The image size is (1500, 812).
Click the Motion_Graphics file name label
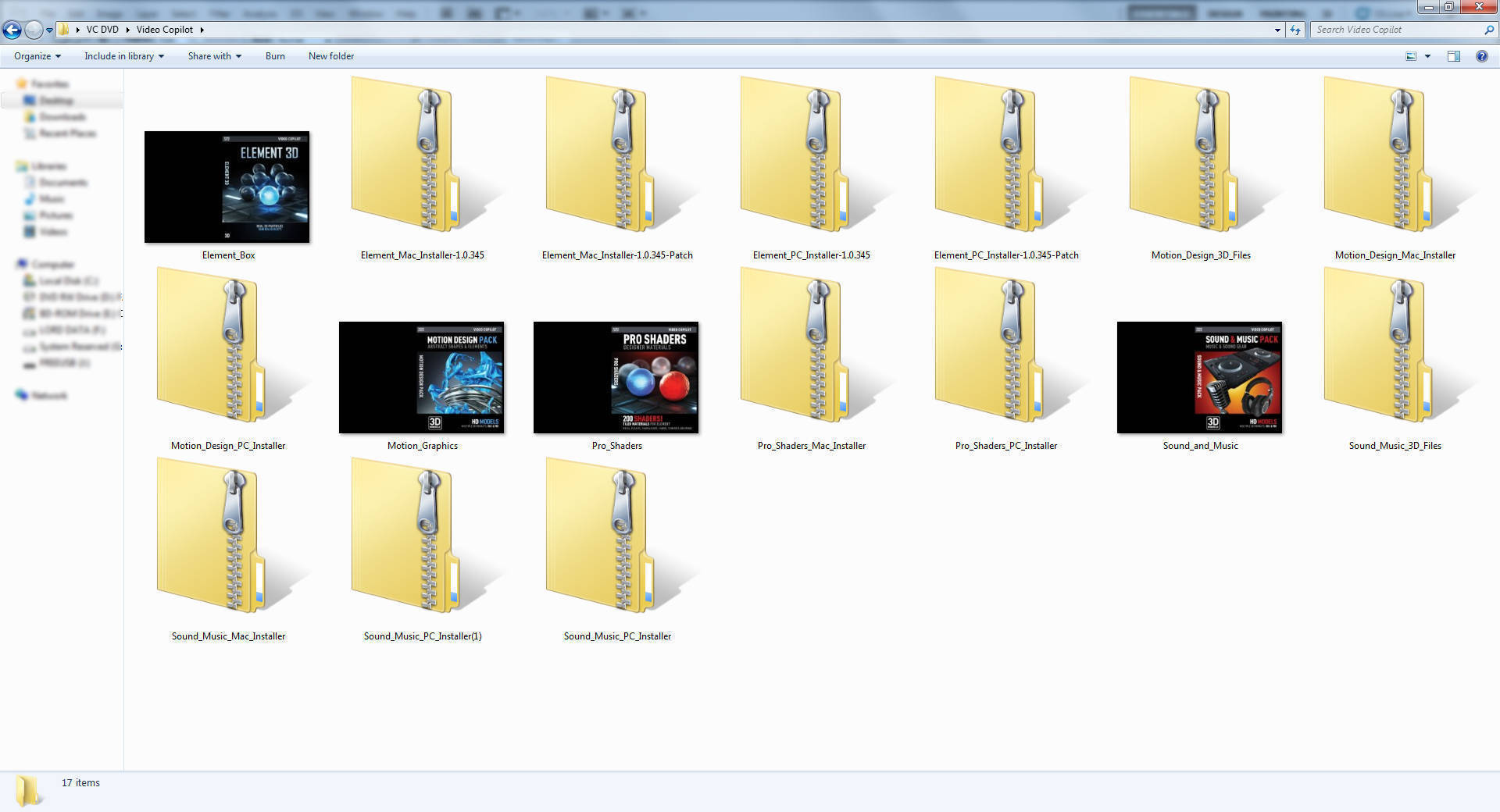point(423,446)
